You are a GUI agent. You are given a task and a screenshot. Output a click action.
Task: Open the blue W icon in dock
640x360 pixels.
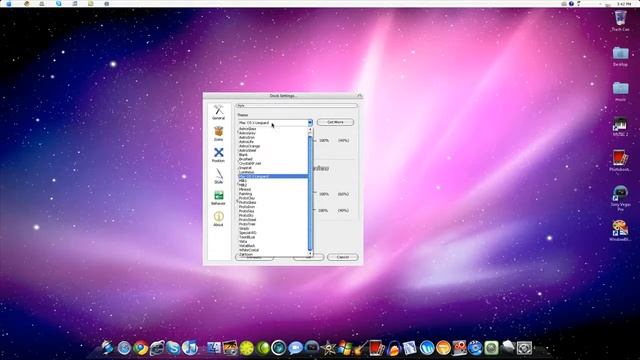427,348
